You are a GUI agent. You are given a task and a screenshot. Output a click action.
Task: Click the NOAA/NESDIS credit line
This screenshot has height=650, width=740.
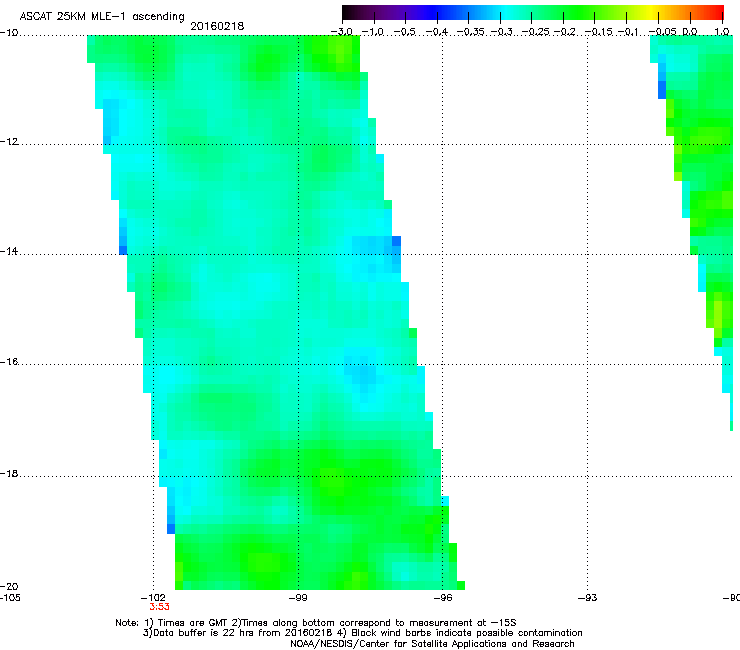point(432,644)
